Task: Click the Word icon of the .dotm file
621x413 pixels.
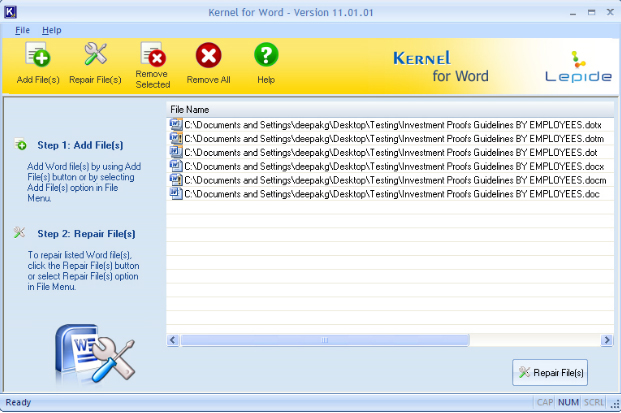Action: 176,139
